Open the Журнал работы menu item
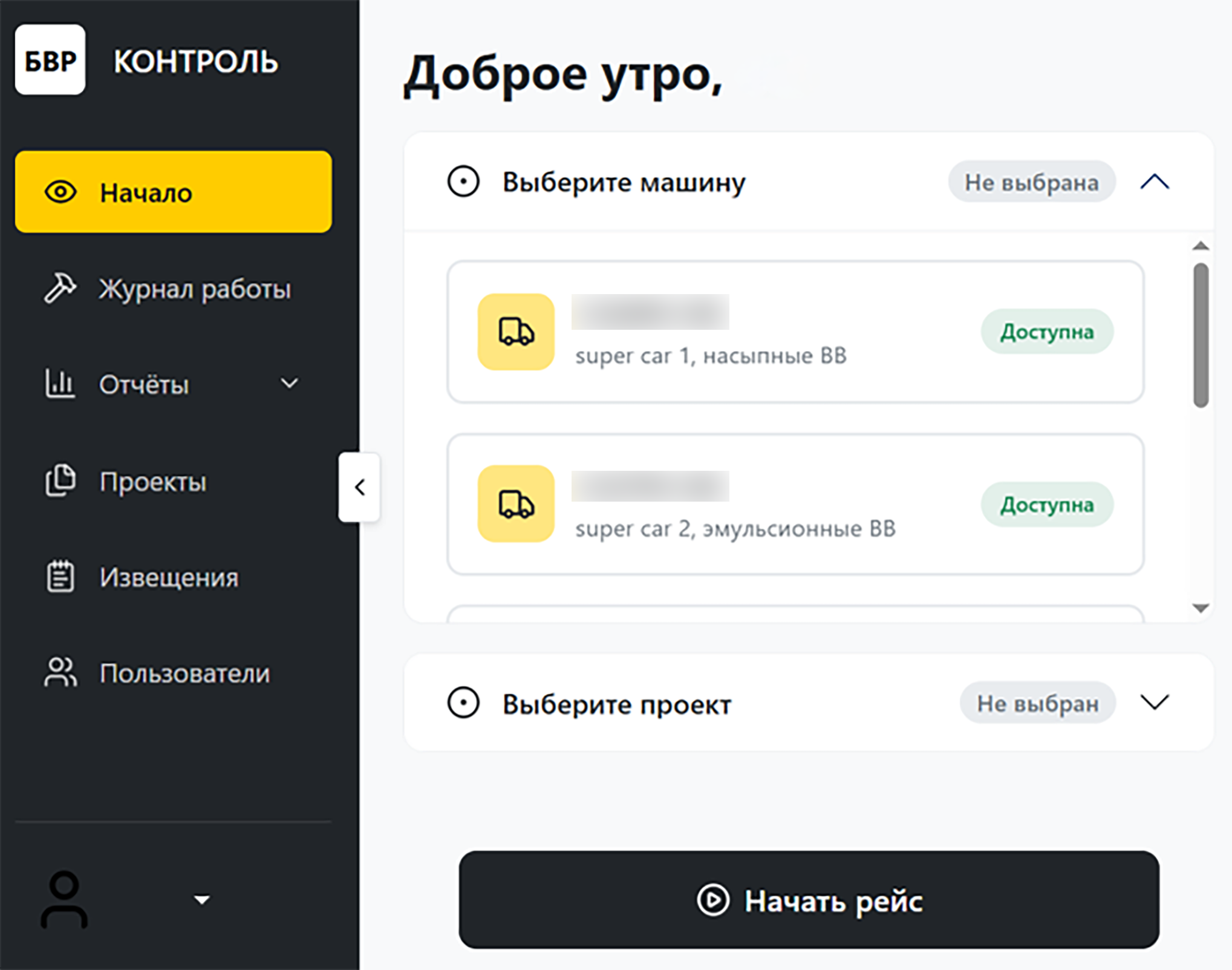The height and width of the screenshot is (970, 1232). [x=195, y=289]
